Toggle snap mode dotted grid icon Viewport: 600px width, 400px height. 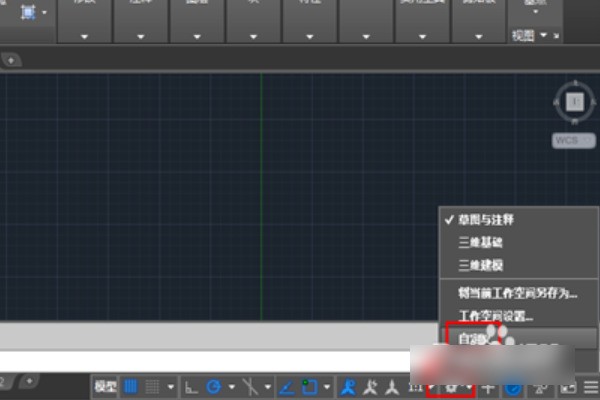(153, 386)
